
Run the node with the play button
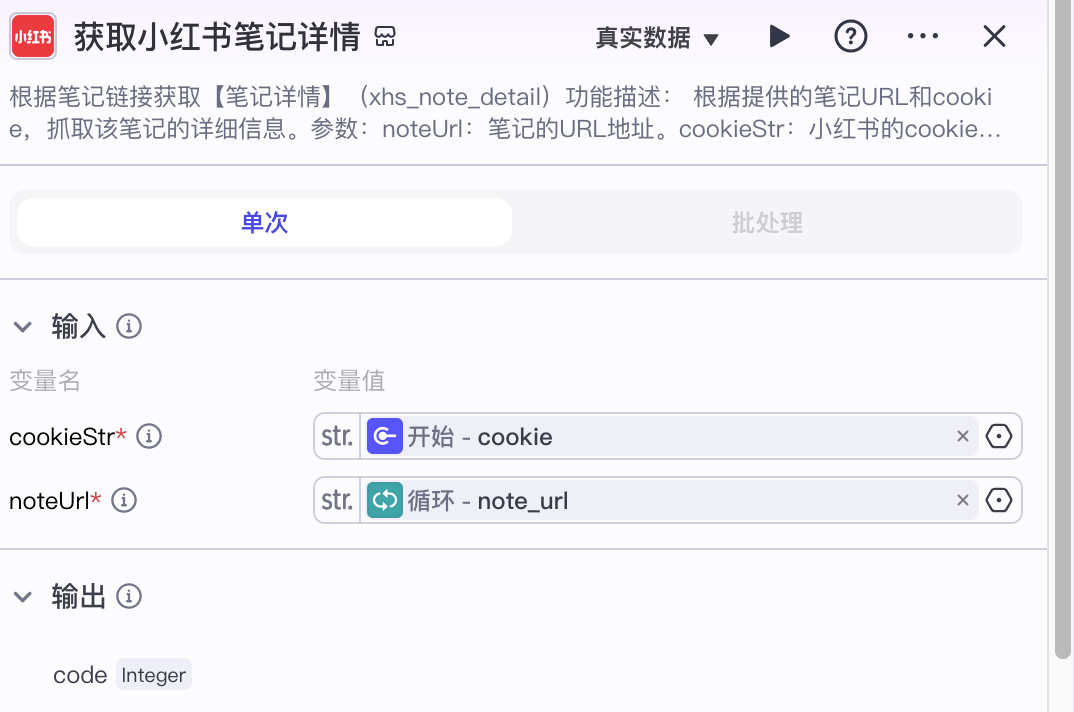click(x=779, y=37)
